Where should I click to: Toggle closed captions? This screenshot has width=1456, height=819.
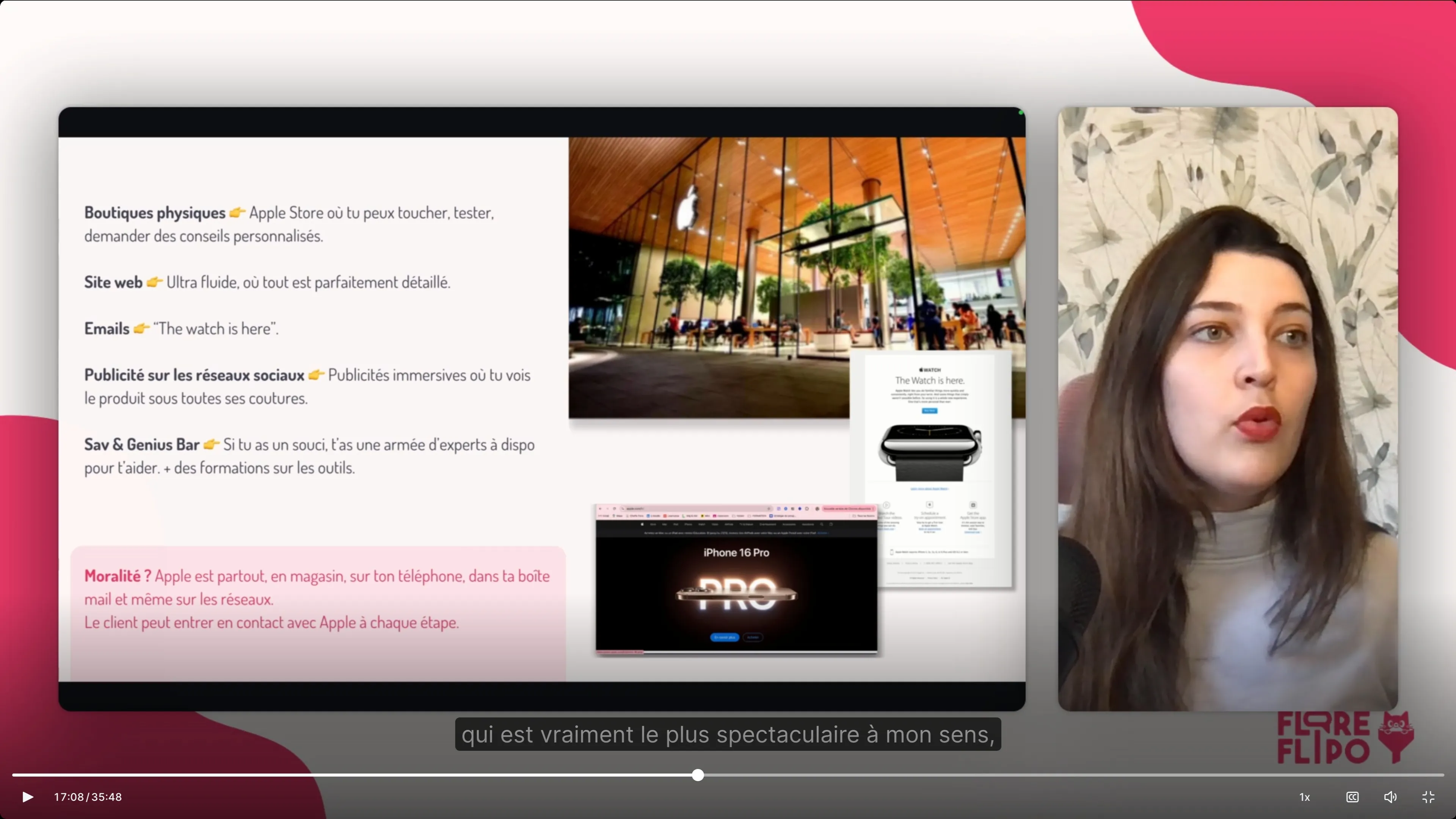(x=1352, y=797)
